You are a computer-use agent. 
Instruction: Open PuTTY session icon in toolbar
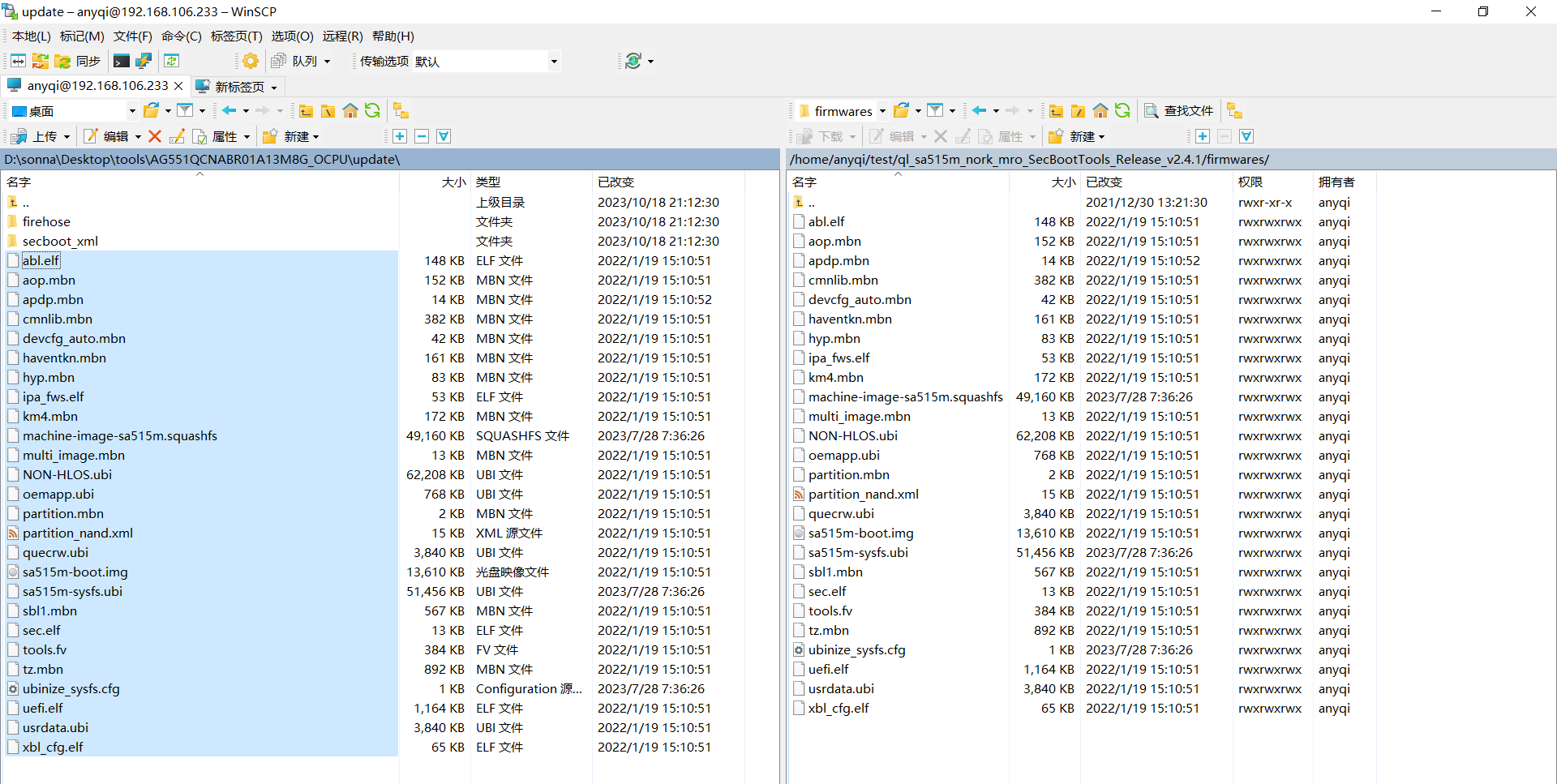pos(144,61)
